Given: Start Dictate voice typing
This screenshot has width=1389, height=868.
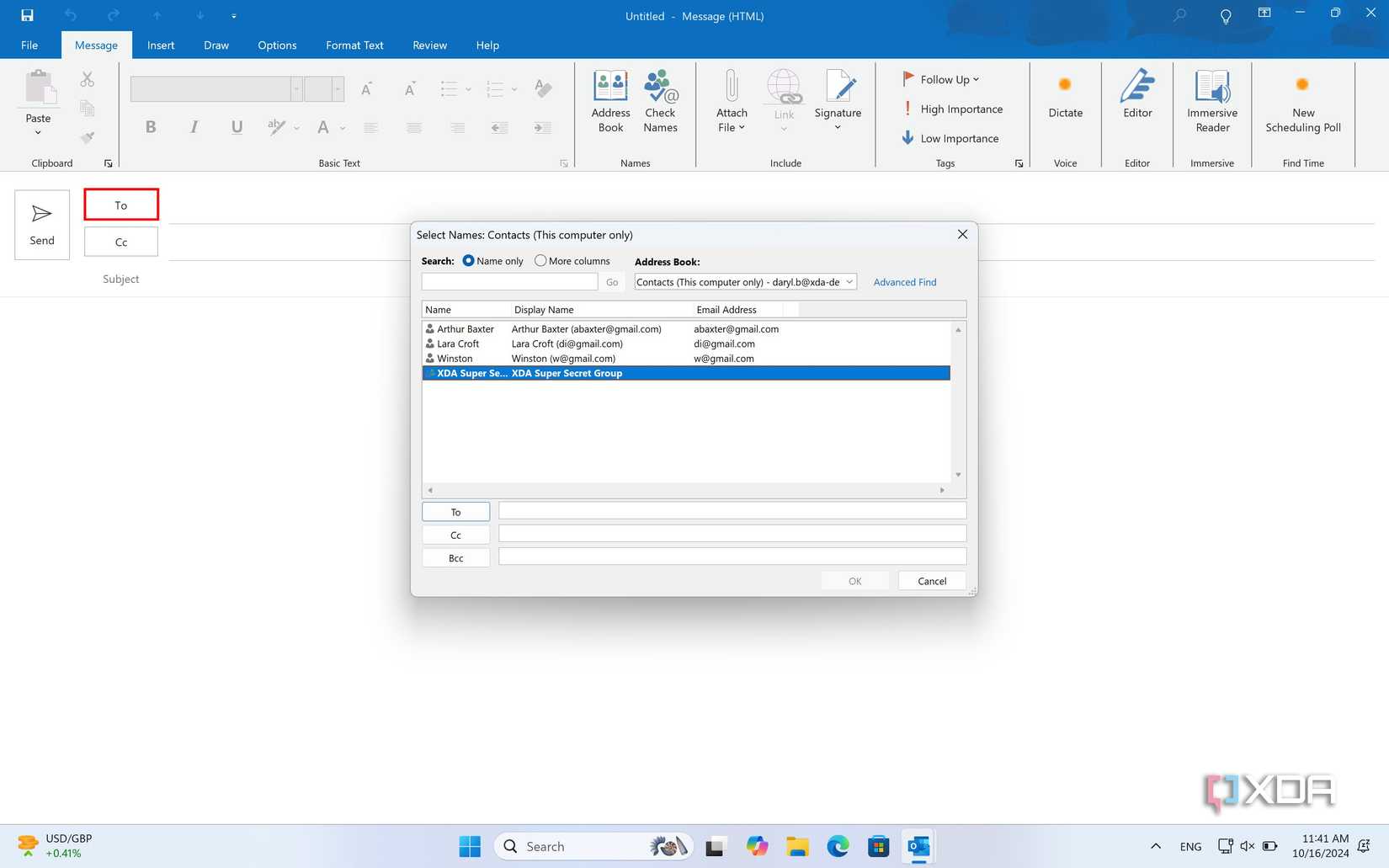Looking at the screenshot, I should pyautogui.click(x=1065, y=101).
